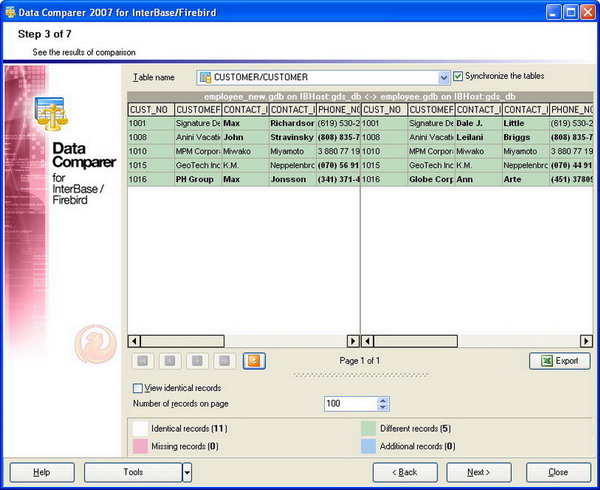
Task: Open the Table name dropdown arrow
Action: [x=443, y=78]
